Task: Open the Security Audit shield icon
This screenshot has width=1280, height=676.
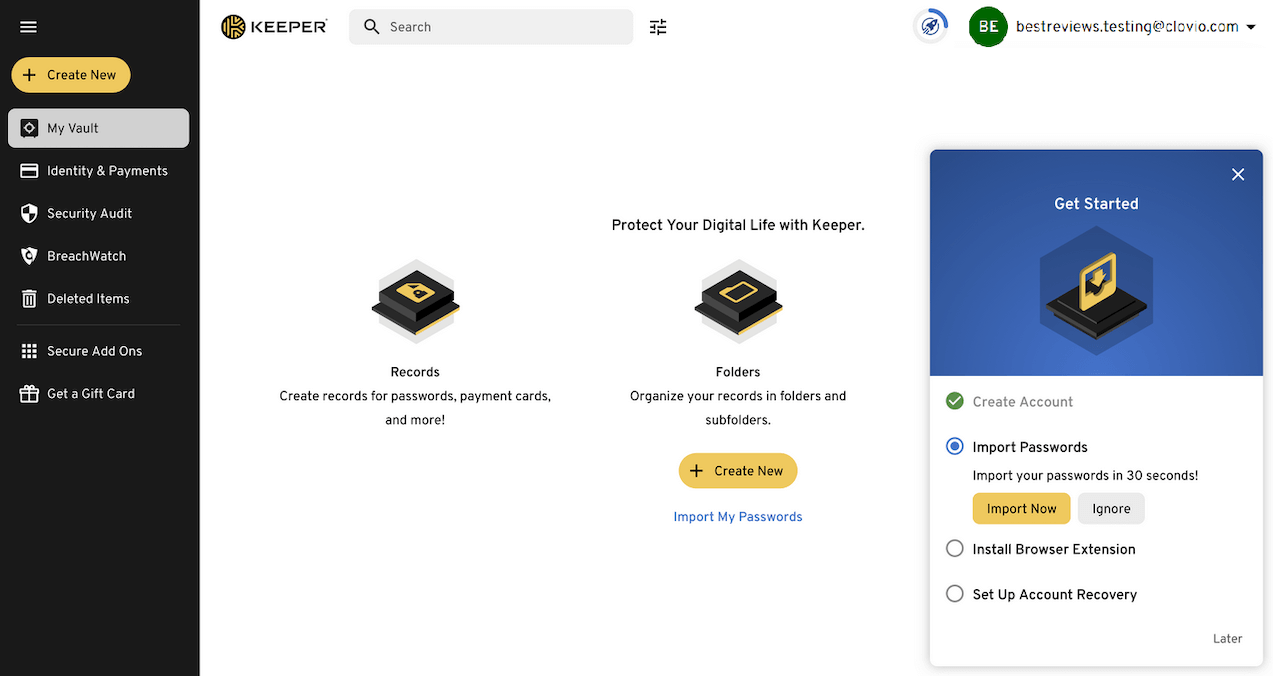Action: (29, 214)
